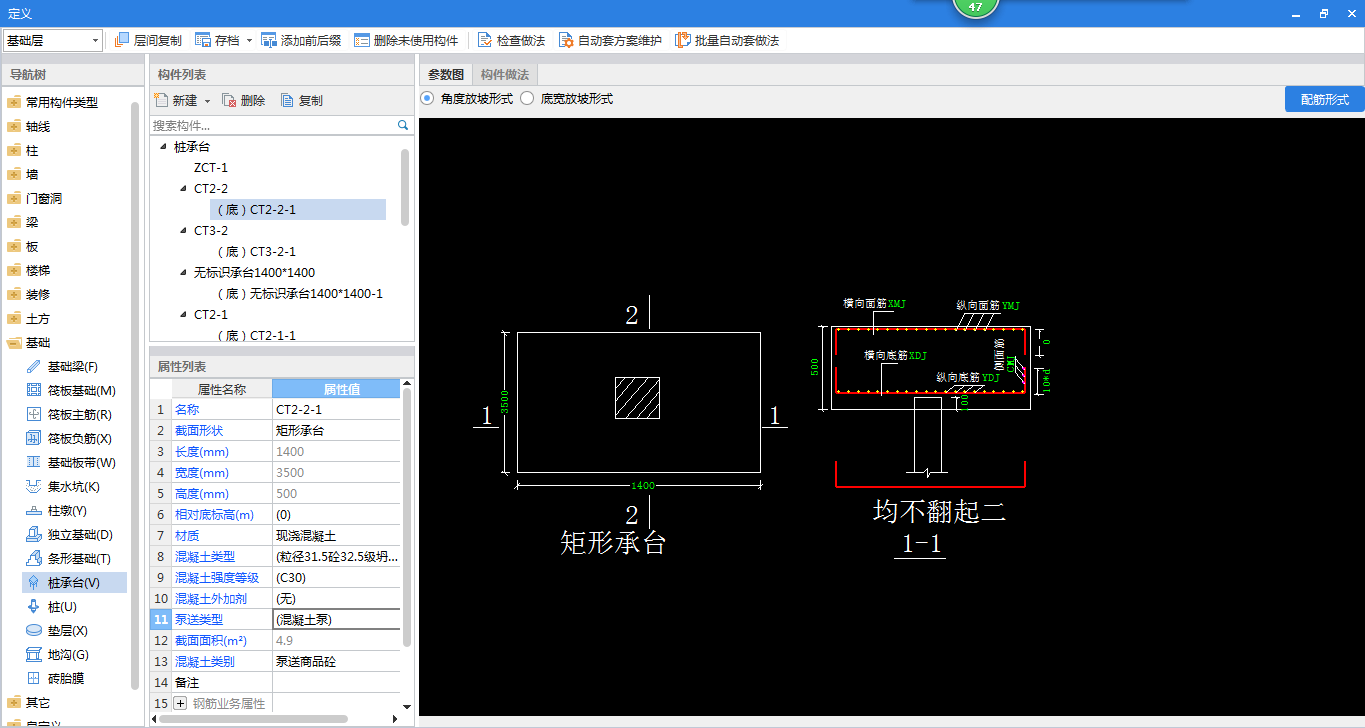Switch to 构件做法 tab
Viewport: 1365px width, 728px height.
point(505,74)
